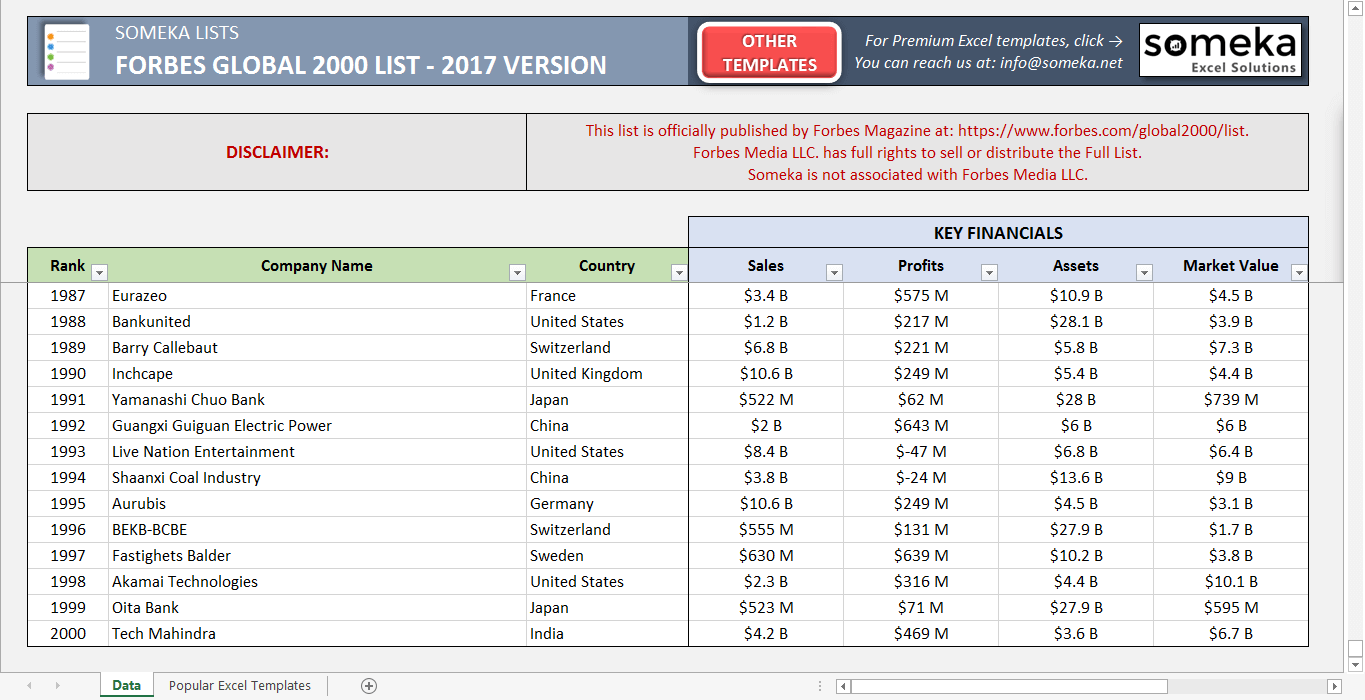Select rank cell 1987
Viewport: 1365px width, 700px height.
tap(68, 296)
